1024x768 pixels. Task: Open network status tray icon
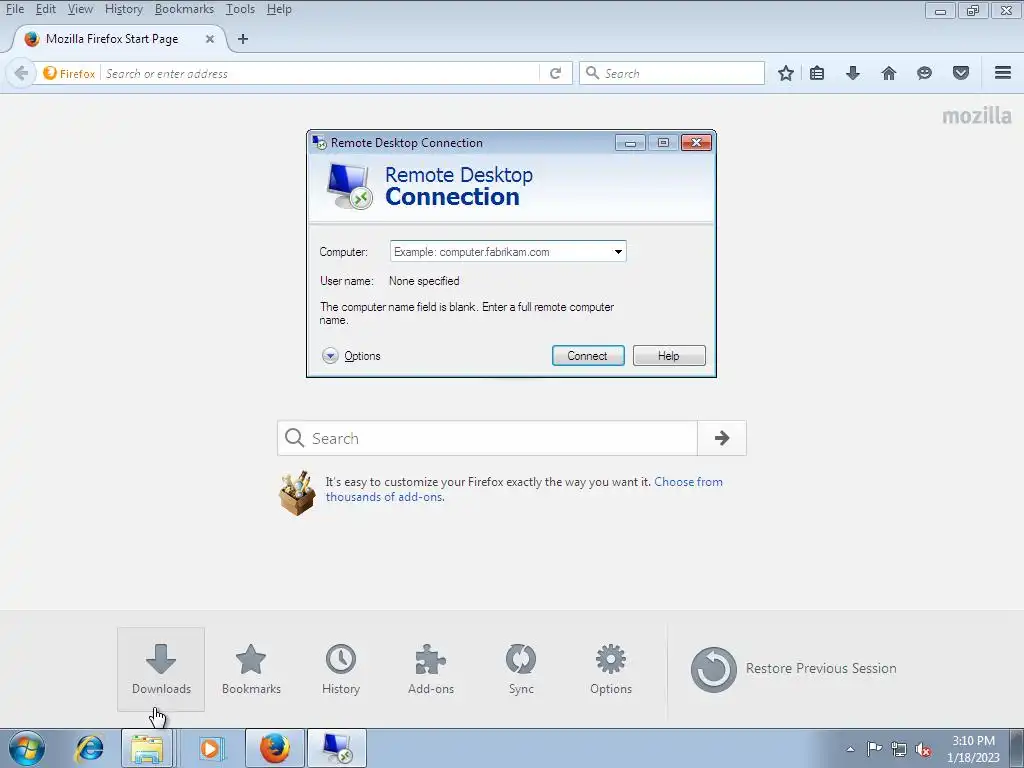(899, 749)
